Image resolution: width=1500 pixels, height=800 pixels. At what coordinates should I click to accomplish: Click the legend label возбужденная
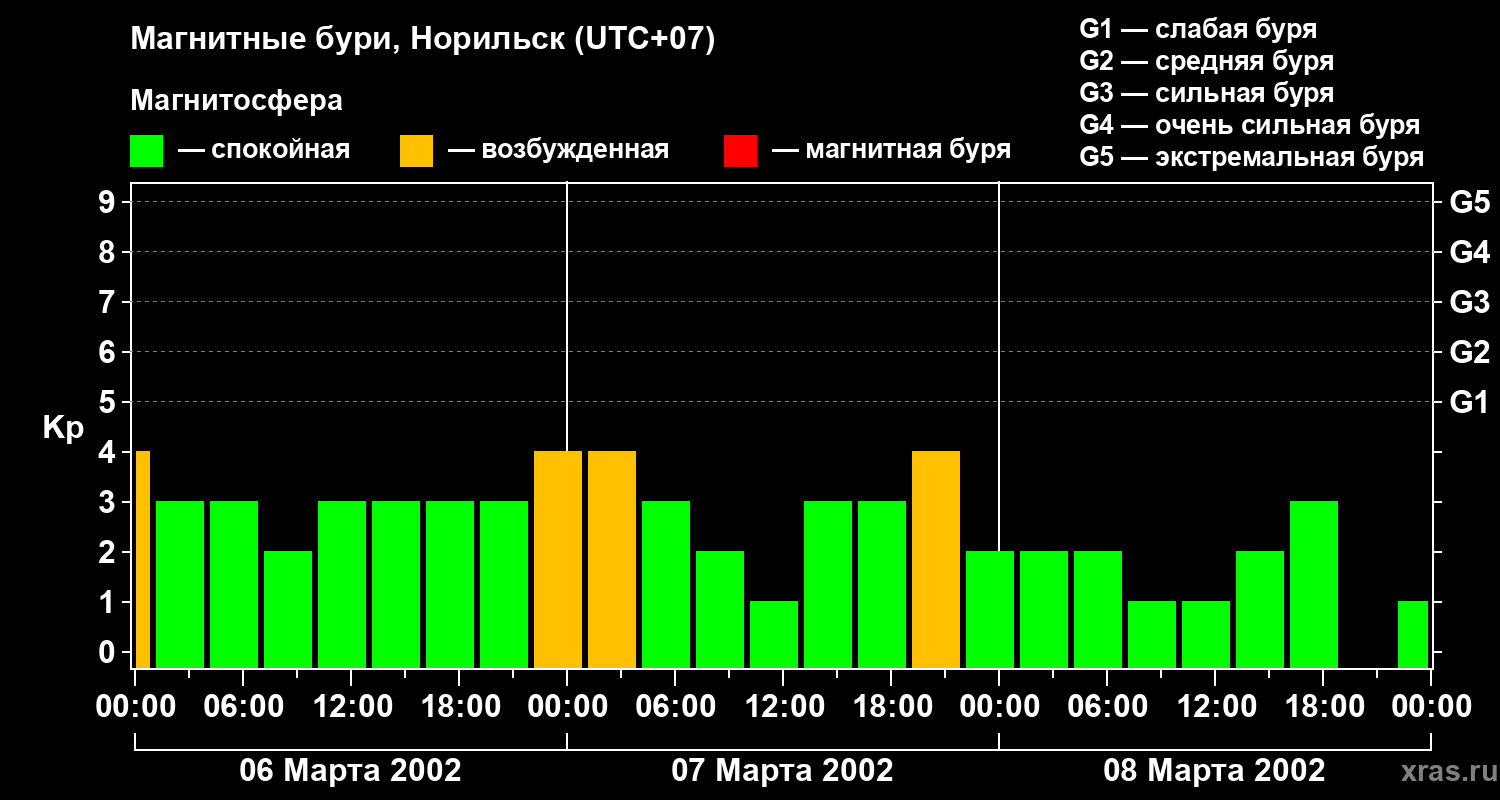point(575,151)
